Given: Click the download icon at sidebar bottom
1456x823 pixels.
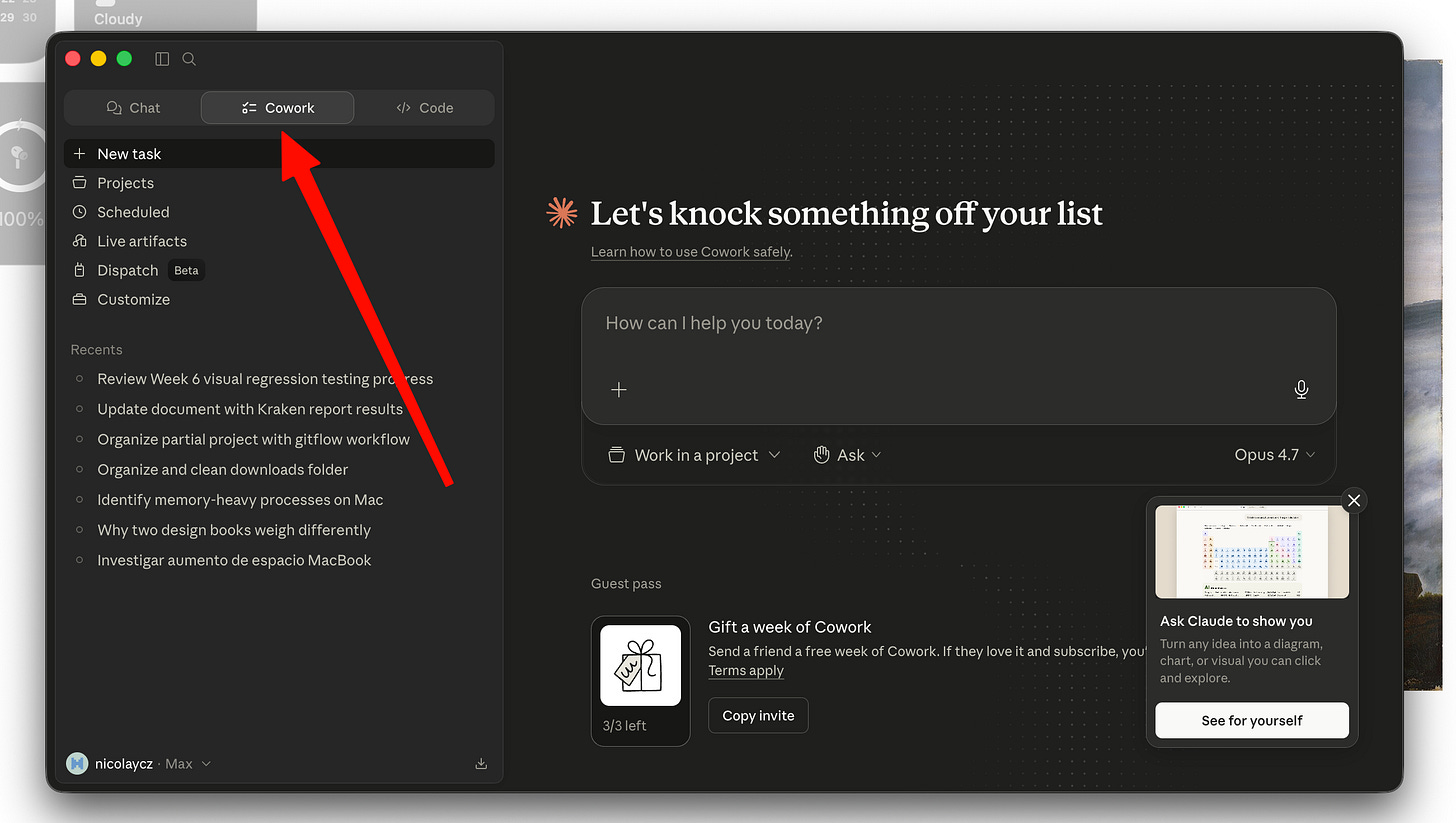Looking at the screenshot, I should [x=481, y=764].
